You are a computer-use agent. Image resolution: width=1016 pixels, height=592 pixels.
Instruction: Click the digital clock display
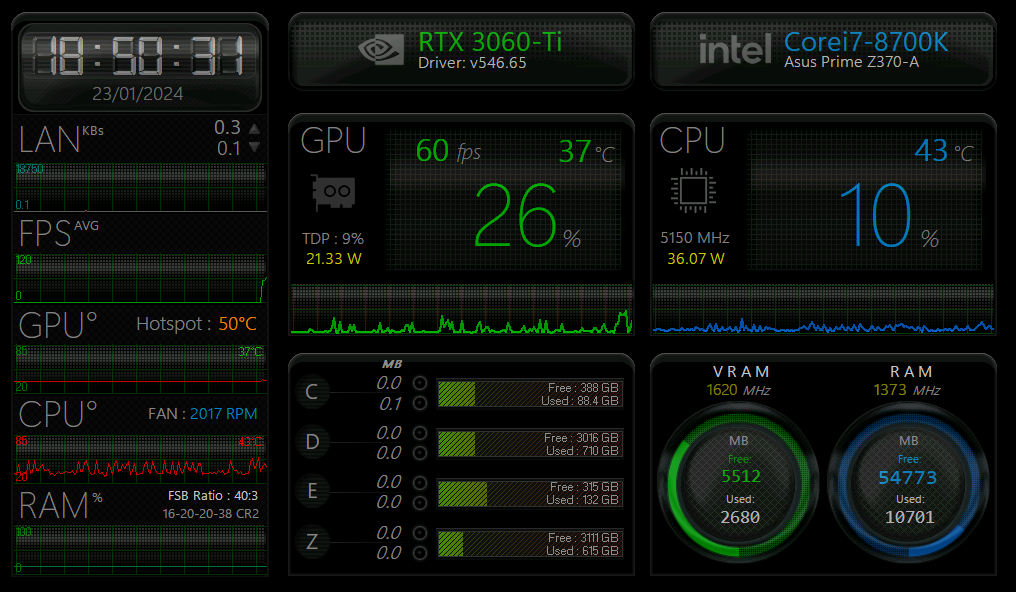[139, 55]
